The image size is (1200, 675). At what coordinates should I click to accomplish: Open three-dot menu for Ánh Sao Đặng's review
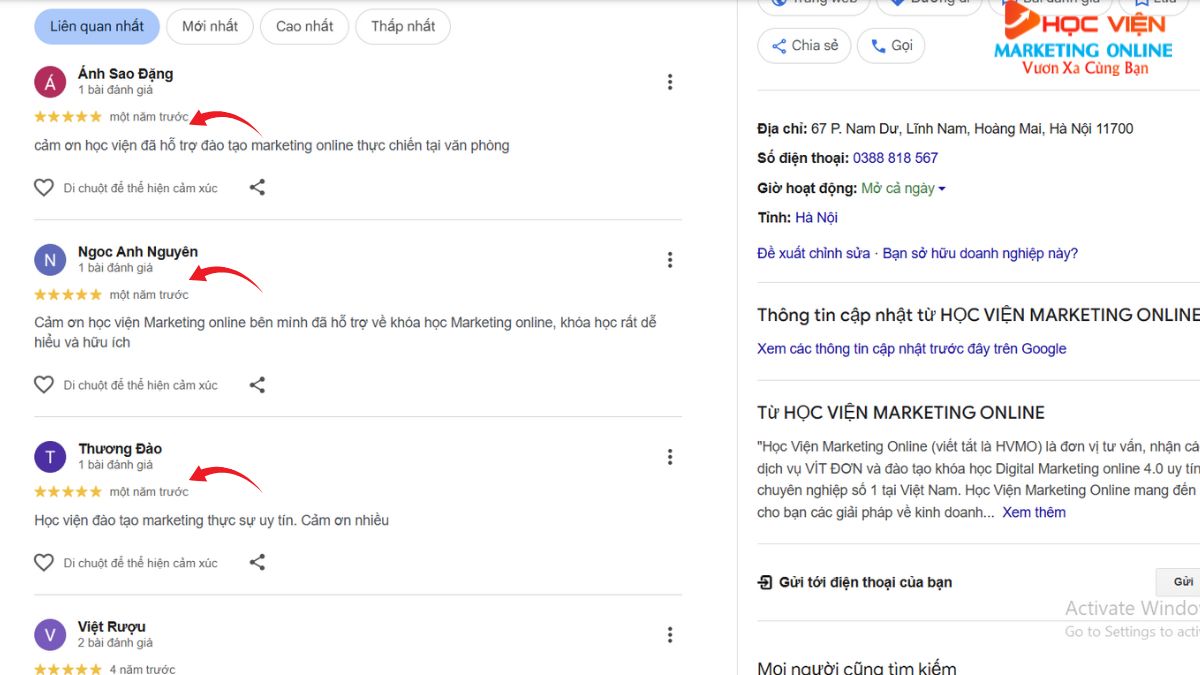click(670, 82)
